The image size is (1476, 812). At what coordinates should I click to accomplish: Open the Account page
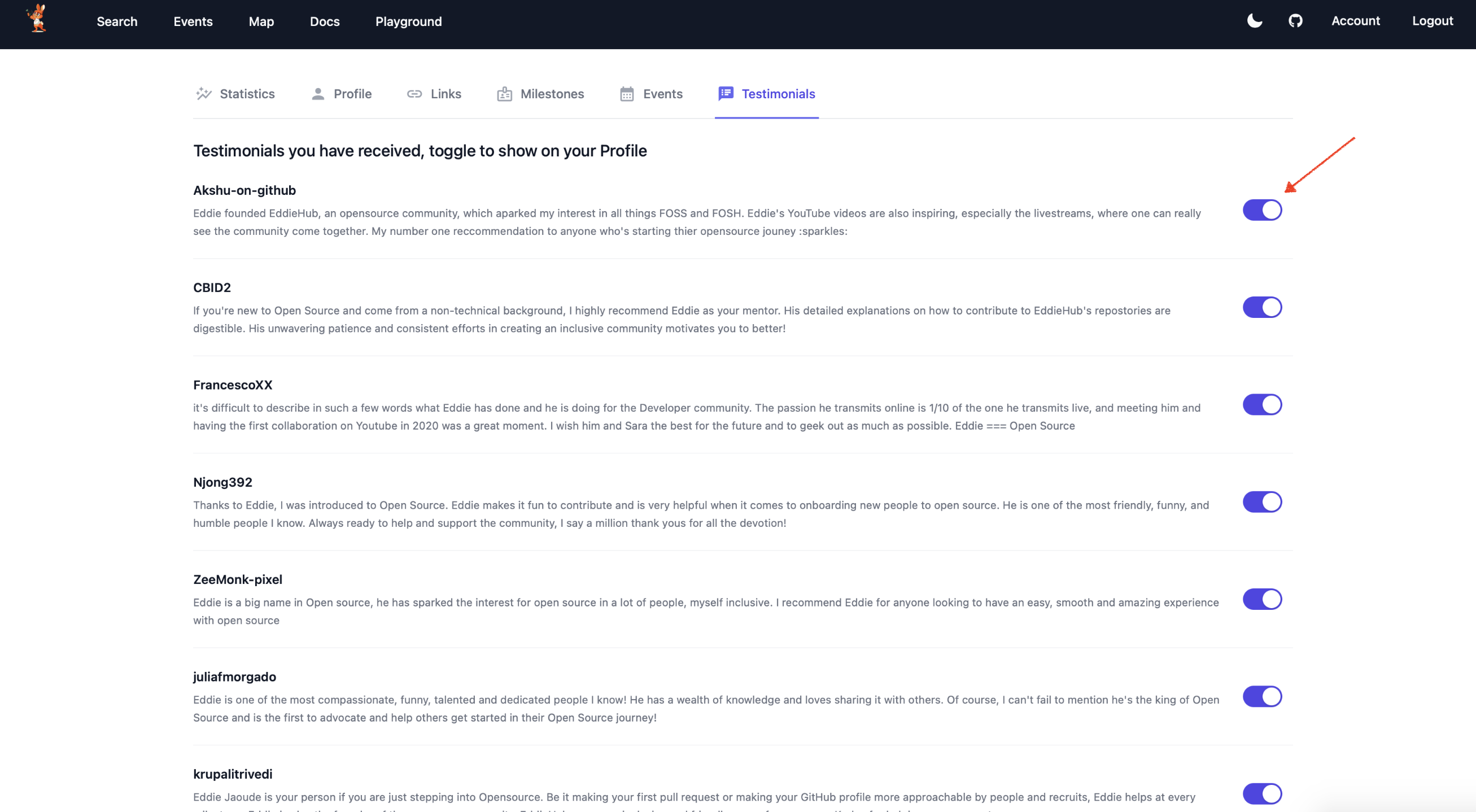[x=1356, y=21]
